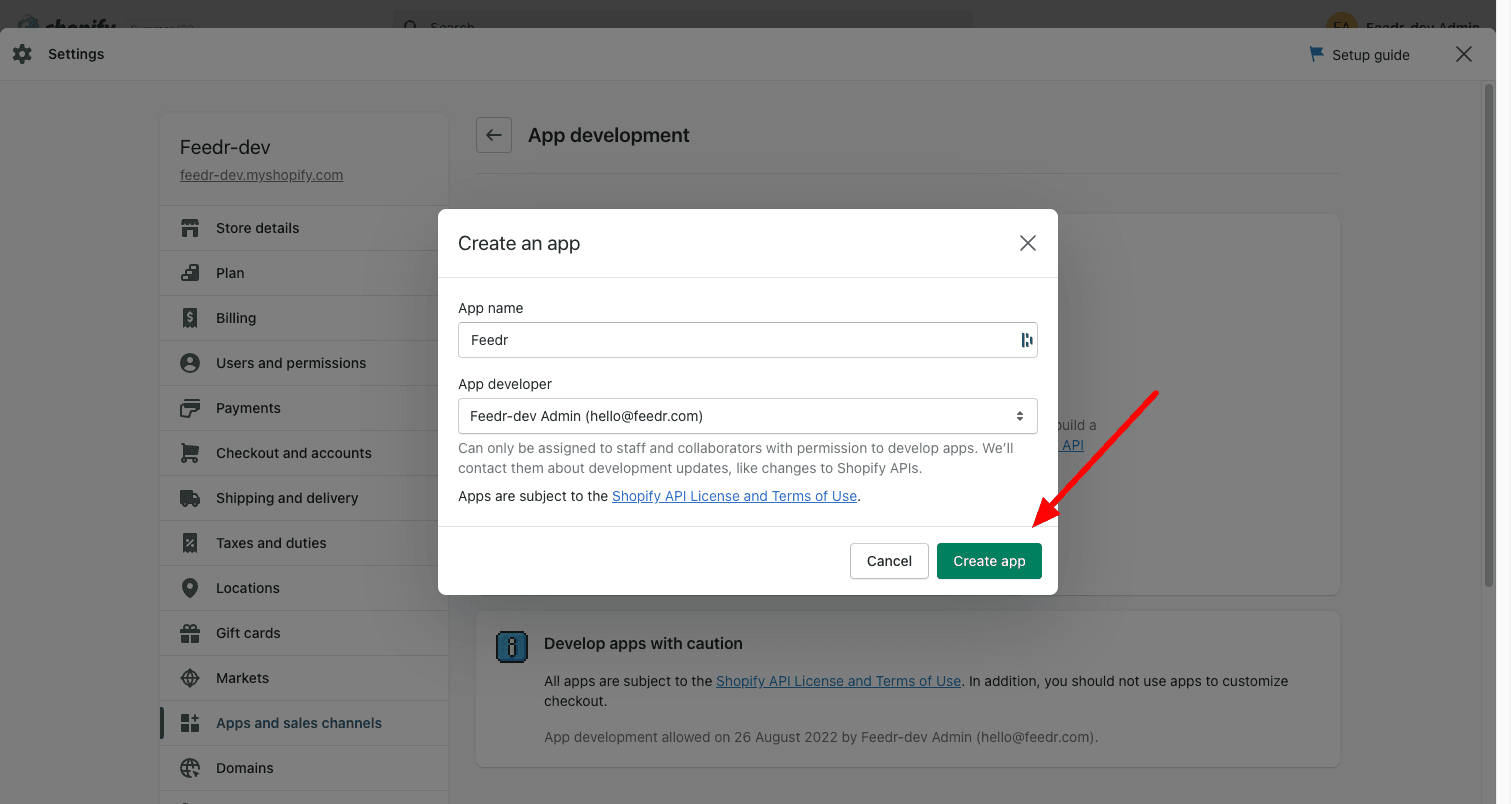
Task: Open Taxes and duties settings
Action: click(271, 543)
